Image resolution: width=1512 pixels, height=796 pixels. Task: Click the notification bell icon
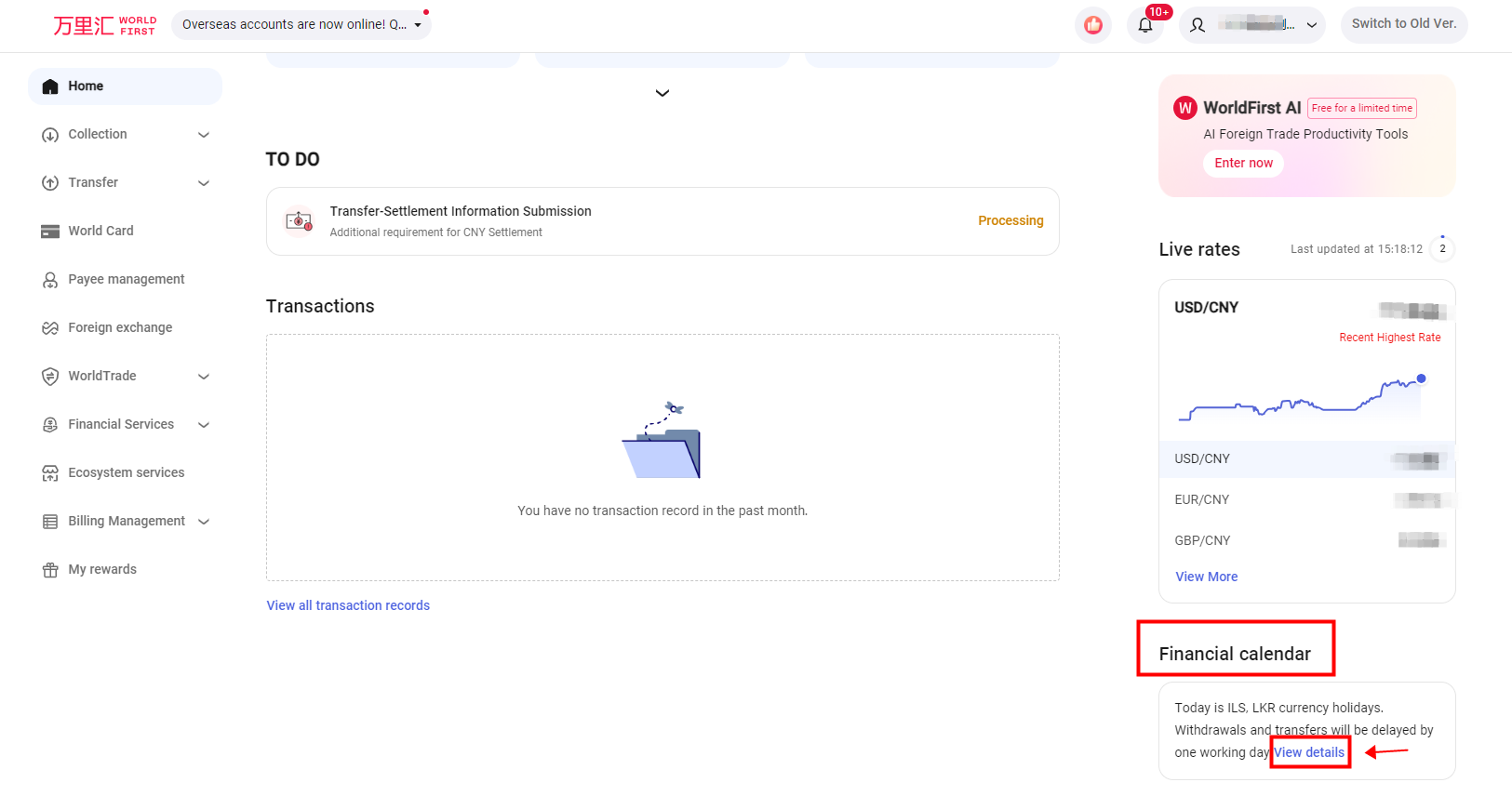coord(1145,25)
